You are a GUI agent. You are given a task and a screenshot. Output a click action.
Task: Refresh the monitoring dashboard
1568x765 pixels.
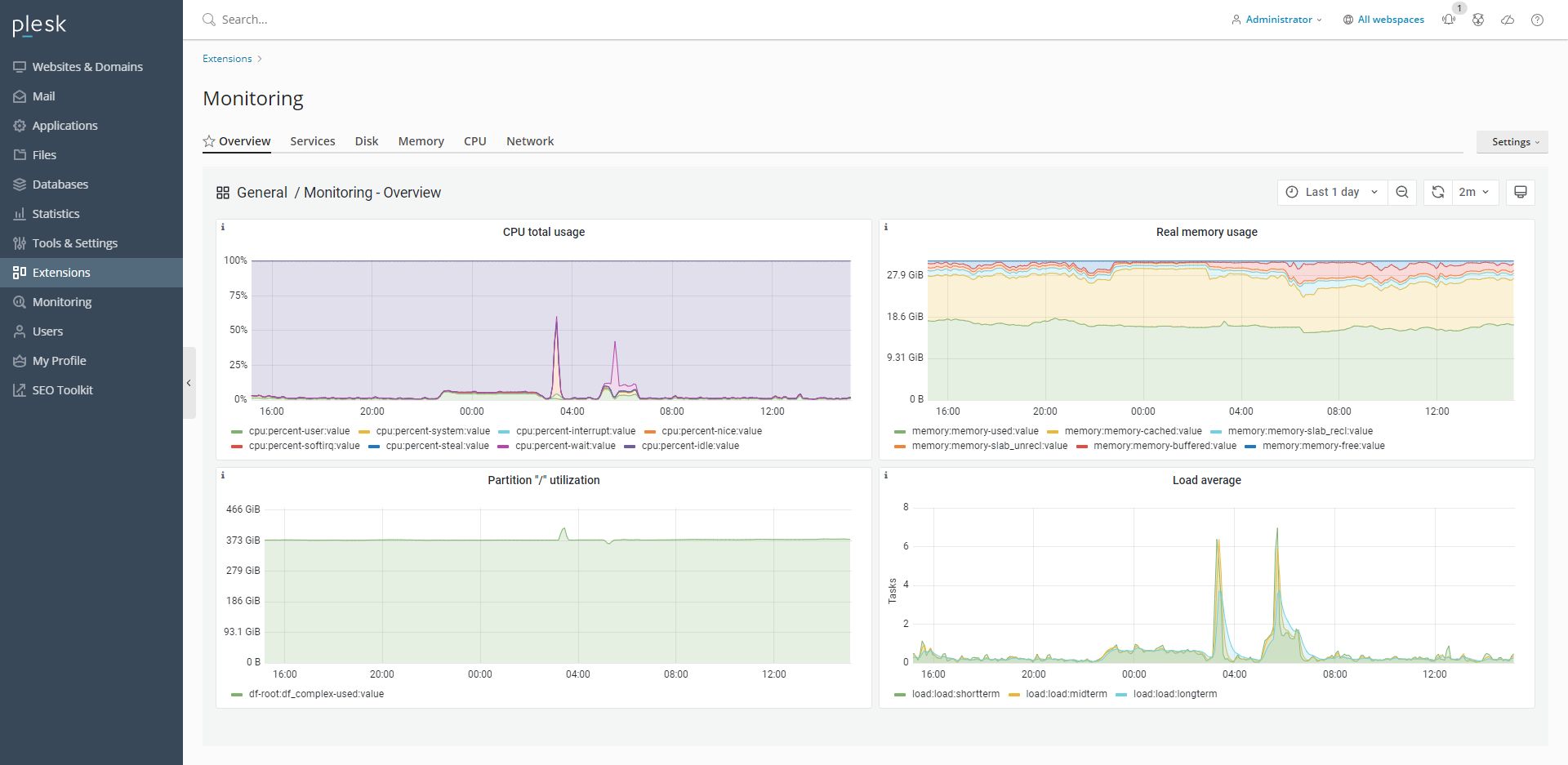(1438, 192)
